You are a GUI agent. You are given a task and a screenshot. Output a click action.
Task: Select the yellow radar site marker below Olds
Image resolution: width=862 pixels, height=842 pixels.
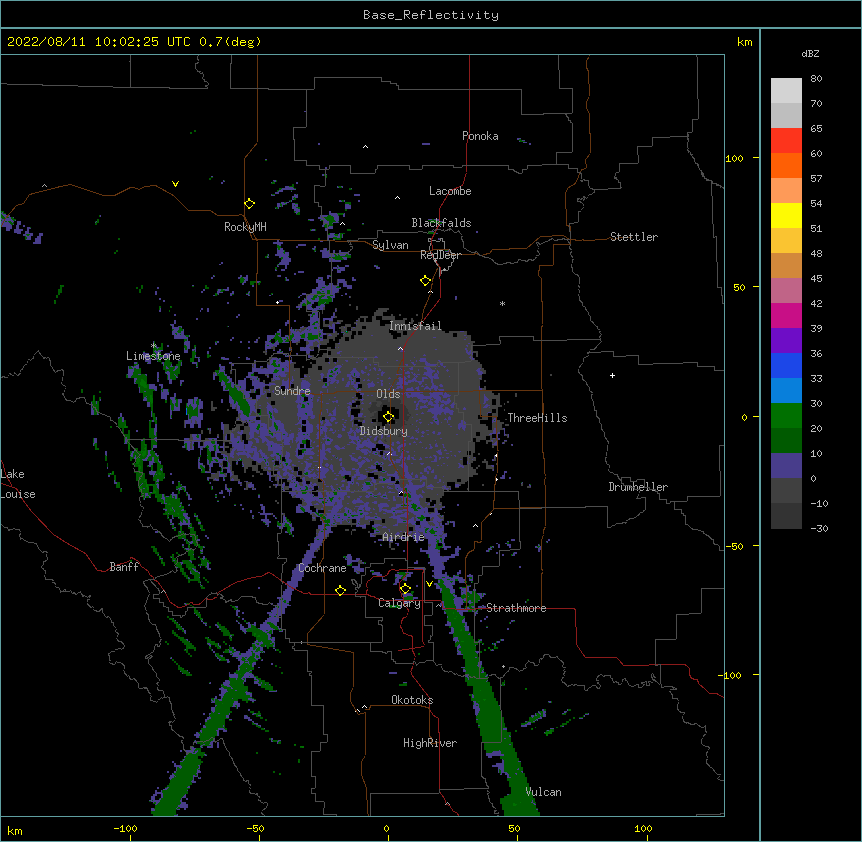(x=388, y=416)
